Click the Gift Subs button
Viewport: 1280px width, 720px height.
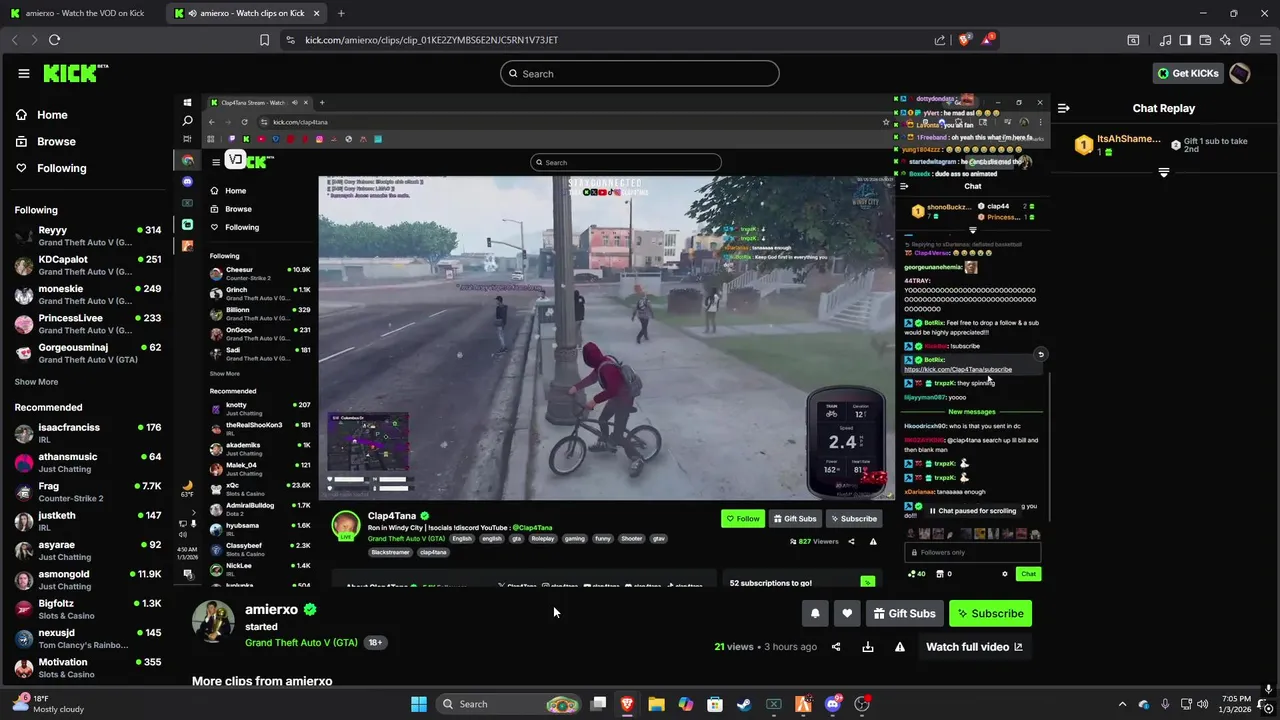904,613
